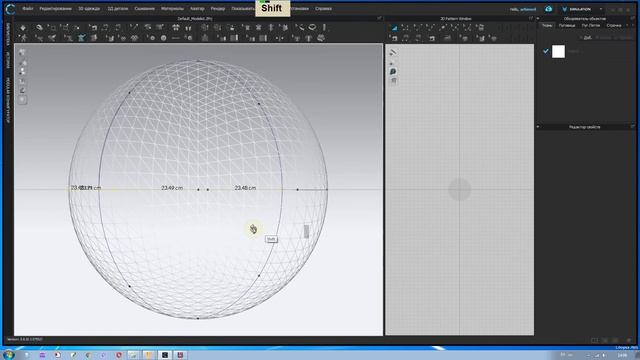Open the Сшивание menu
Screen dimensions: 640x360
coord(144,9)
